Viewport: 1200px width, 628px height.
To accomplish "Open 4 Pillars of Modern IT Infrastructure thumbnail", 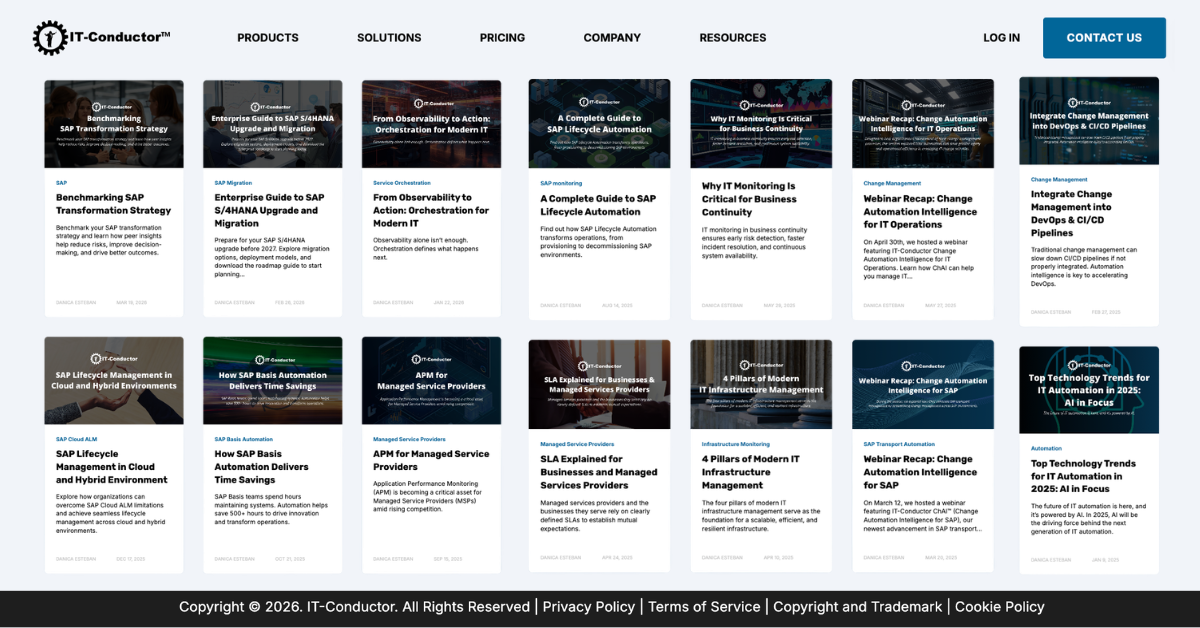I will (x=761, y=384).
